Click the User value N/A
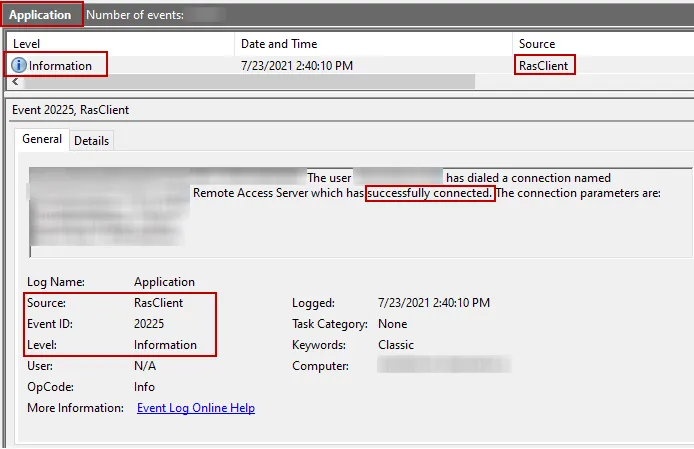The height and width of the screenshot is (449, 694). point(145,366)
